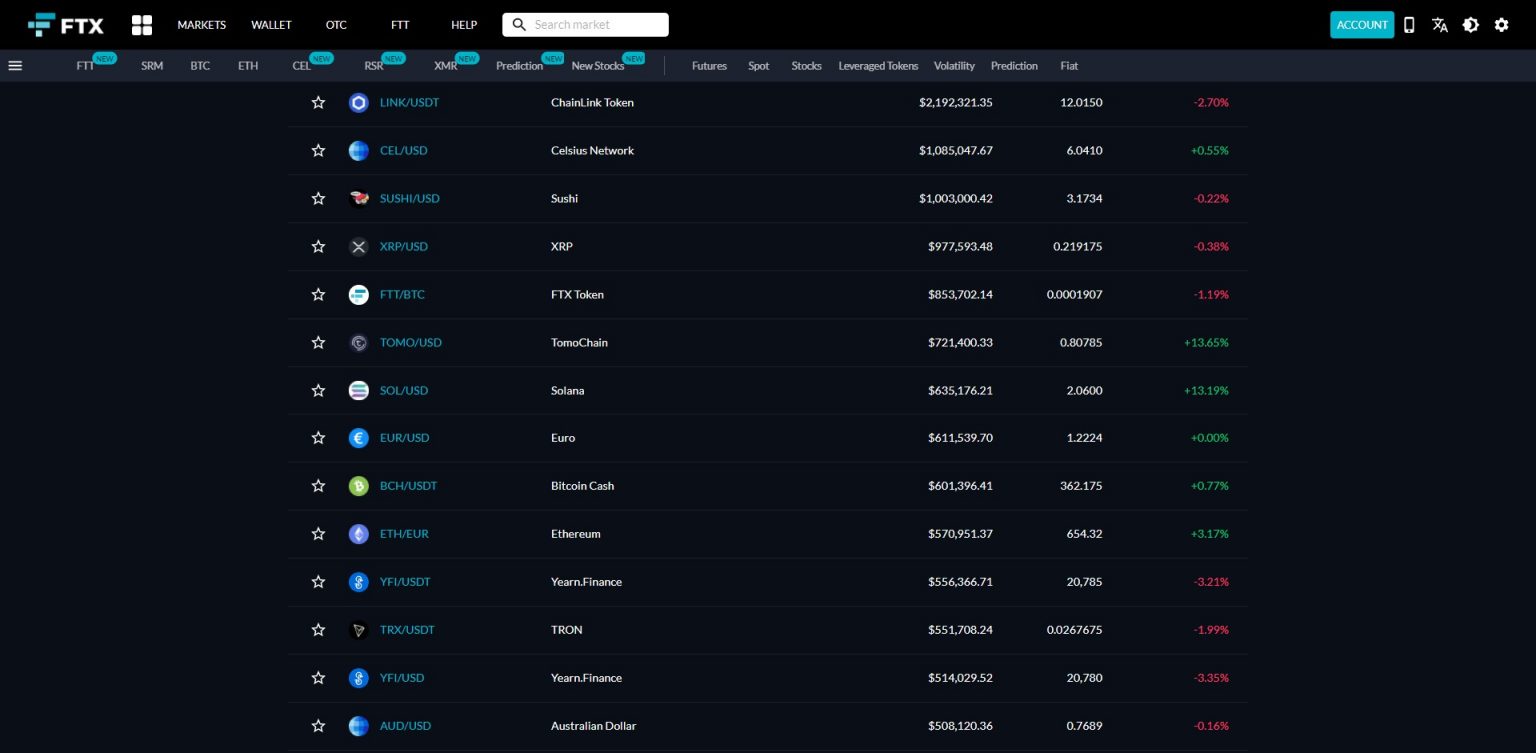
Task: Open the TRX/USDT market link
Action: point(407,630)
